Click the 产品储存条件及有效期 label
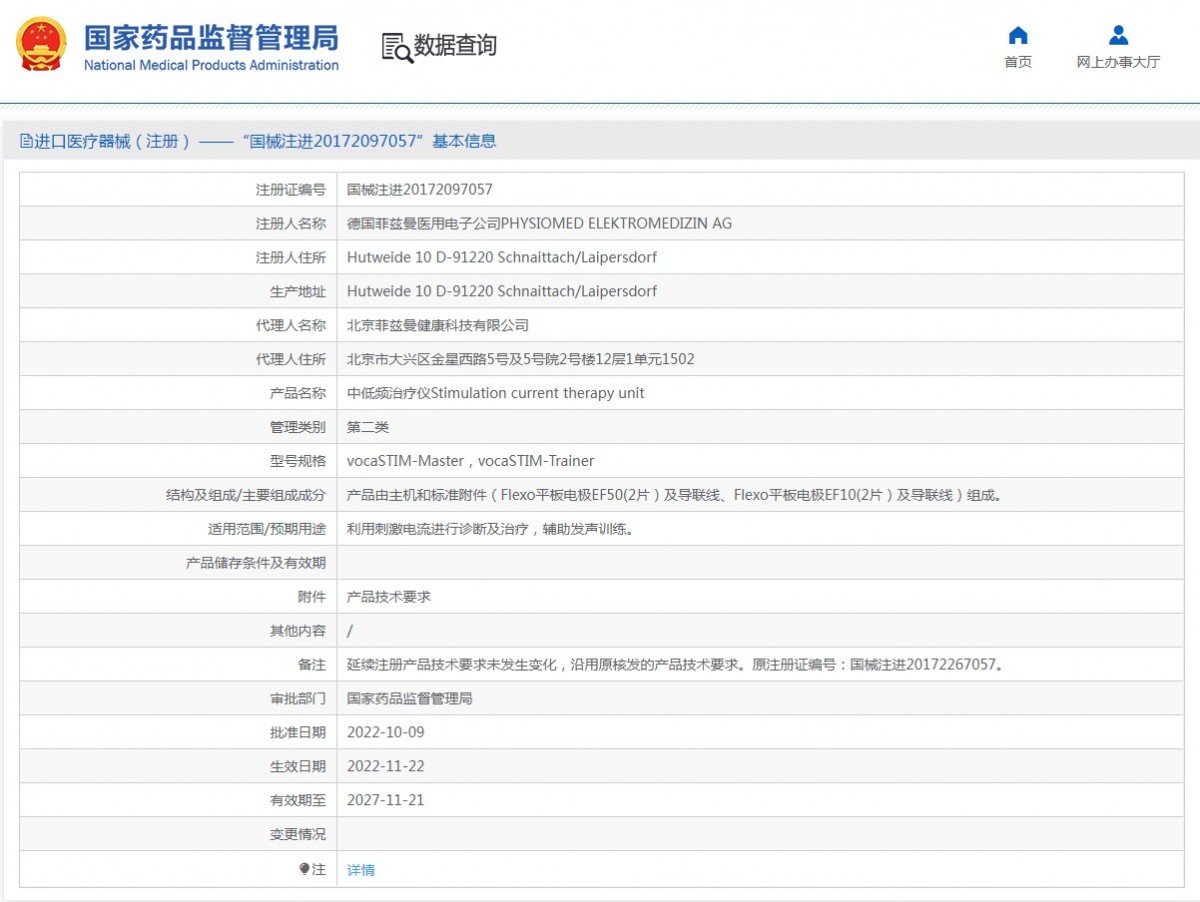The height and width of the screenshot is (902, 1200). pos(256,563)
